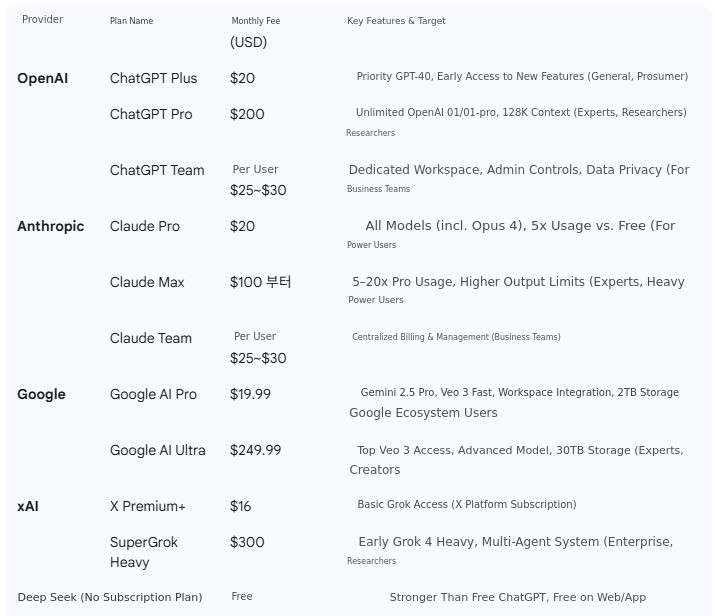Click the xAI provider cell
Screen dimensions: 715x616
coord(28,506)
